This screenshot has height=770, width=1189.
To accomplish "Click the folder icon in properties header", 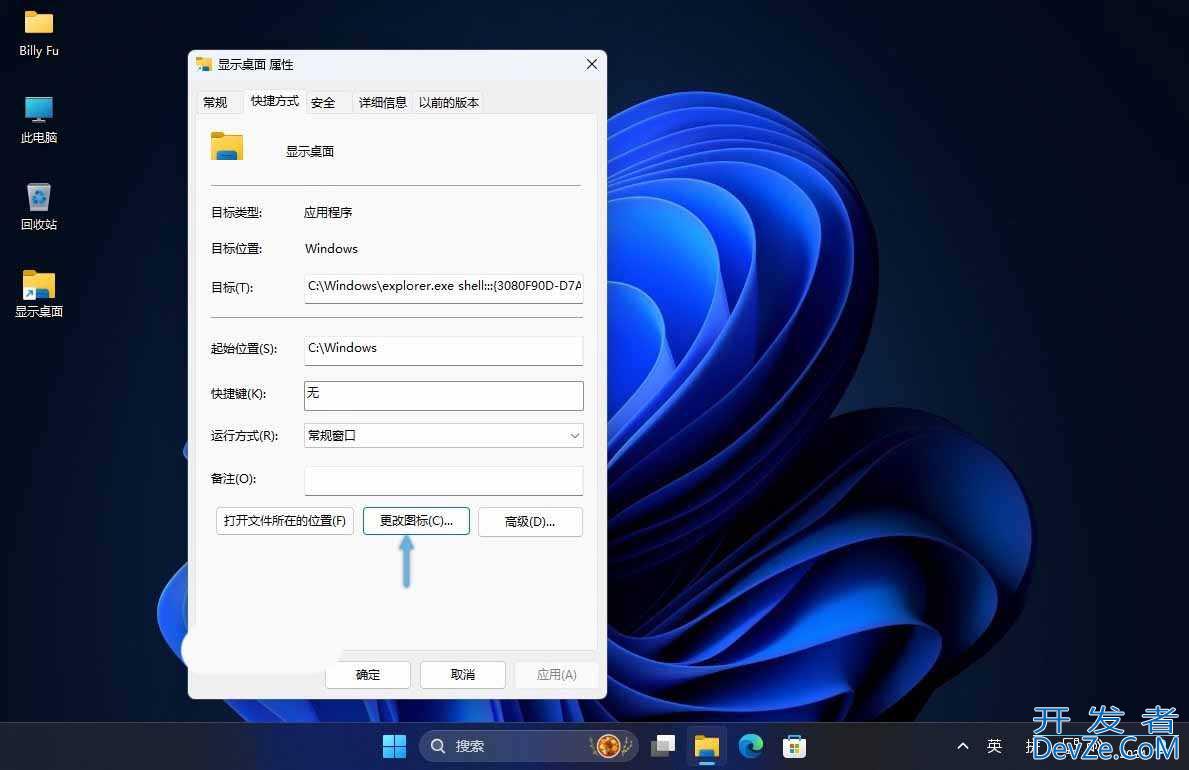I will [x=227, y=146].
